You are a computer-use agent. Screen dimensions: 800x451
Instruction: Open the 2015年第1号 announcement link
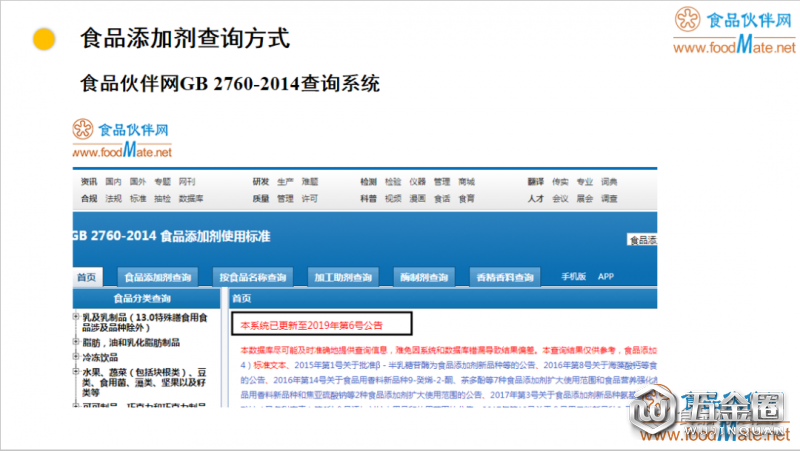pyautogui.click(x=415, y=365)
